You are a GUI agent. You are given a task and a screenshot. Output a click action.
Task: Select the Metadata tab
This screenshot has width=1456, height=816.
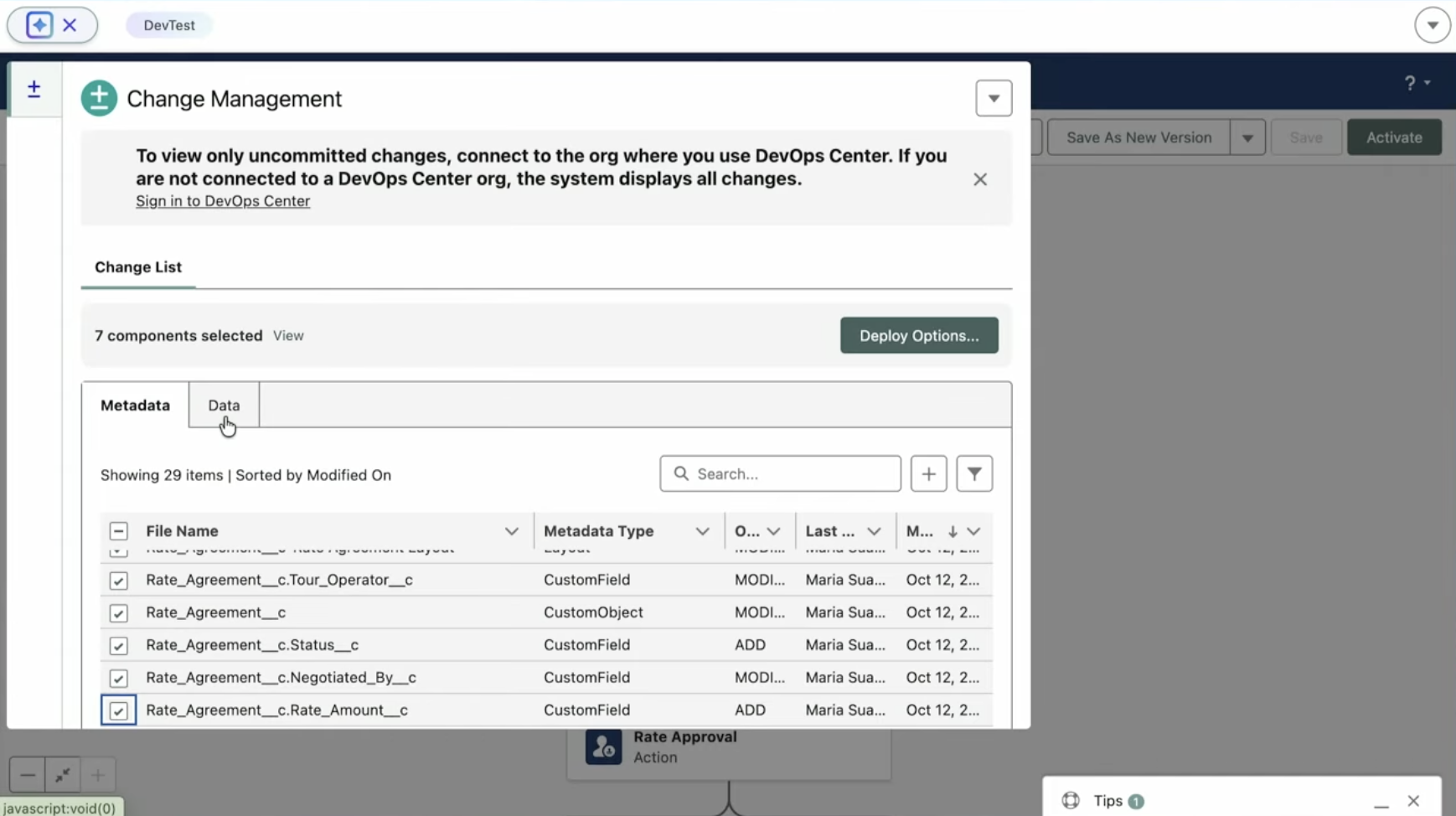135,405
